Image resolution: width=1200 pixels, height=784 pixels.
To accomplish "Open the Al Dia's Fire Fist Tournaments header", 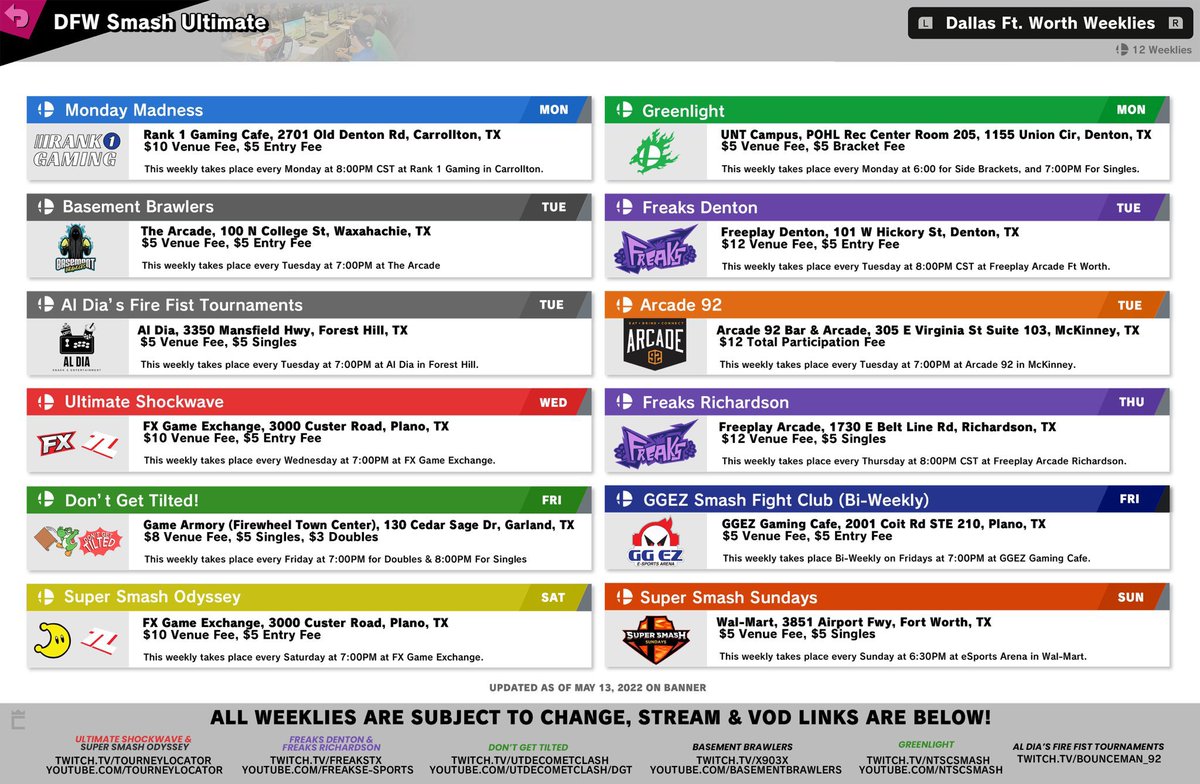I will pyautogui.click(x=309, y=305).
